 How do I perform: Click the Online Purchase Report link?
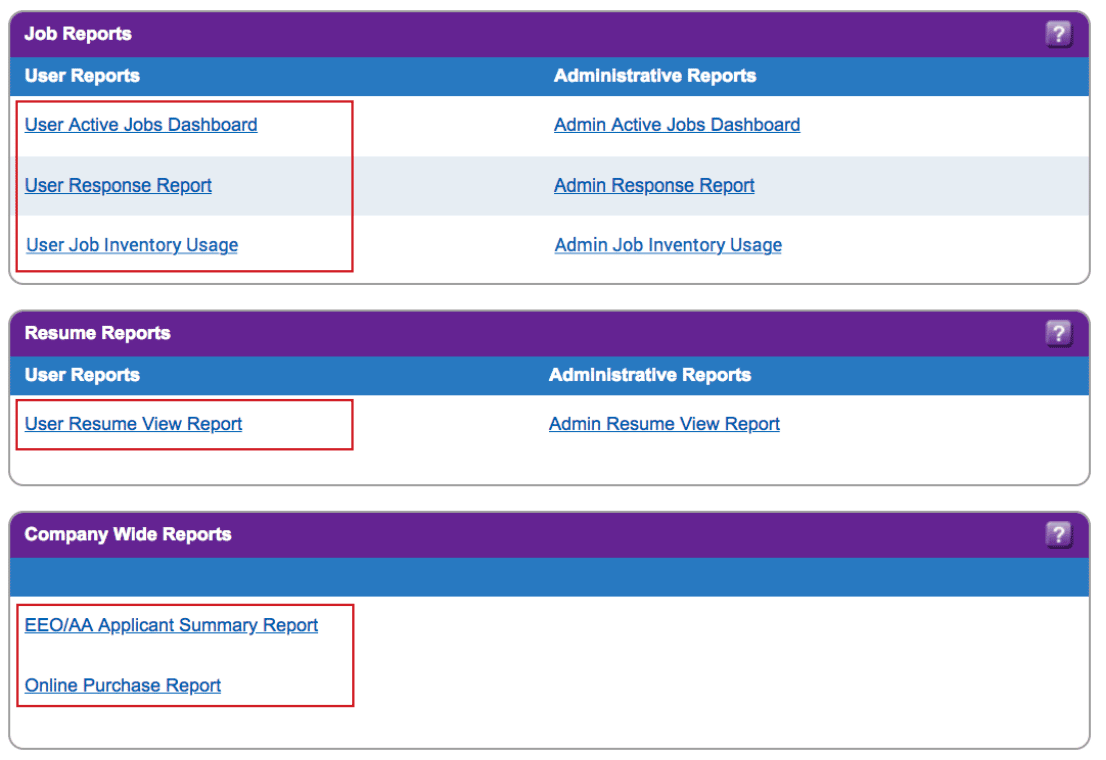123,685
